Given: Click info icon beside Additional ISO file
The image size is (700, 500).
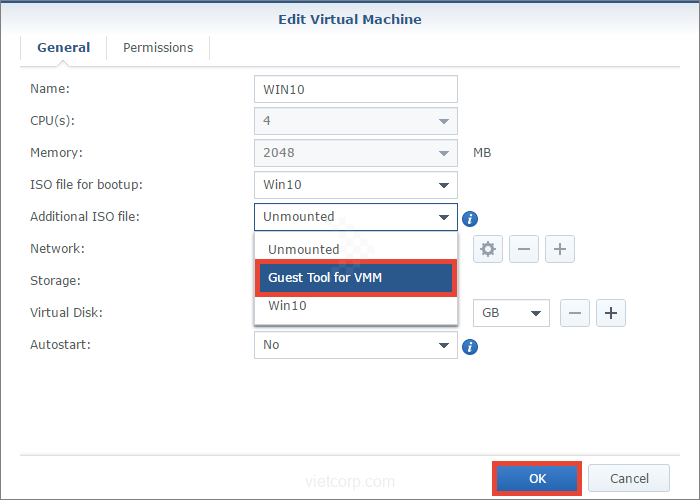Looking at the screenshot, I should coord(470,218).
